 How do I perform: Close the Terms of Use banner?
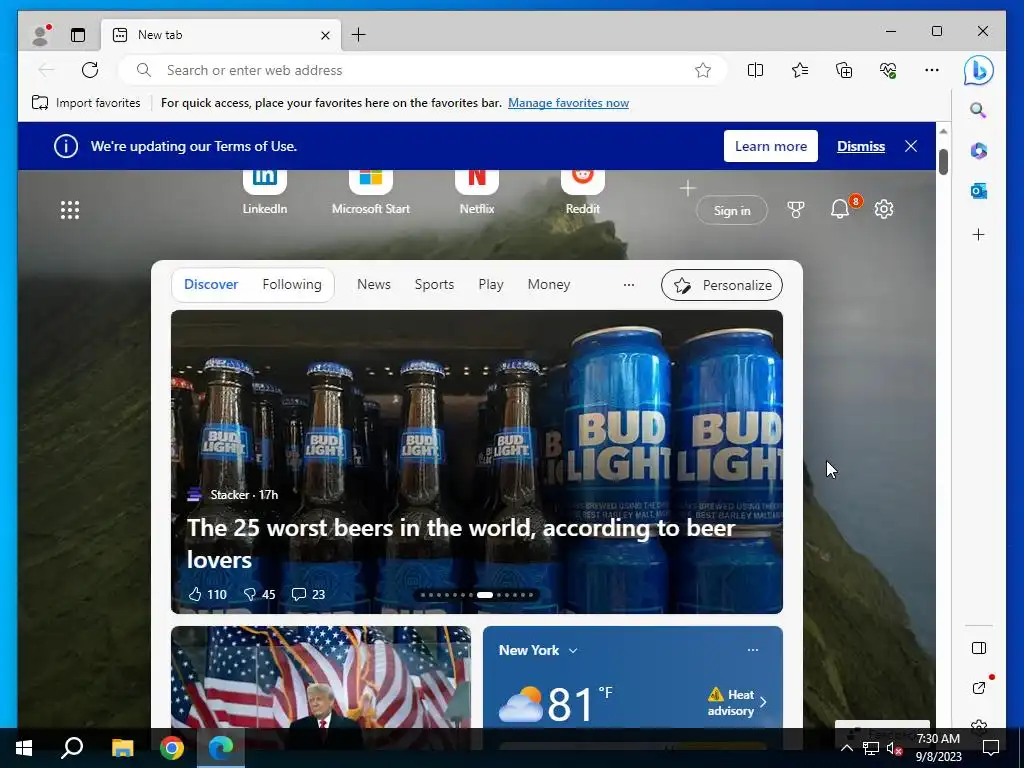911,146
